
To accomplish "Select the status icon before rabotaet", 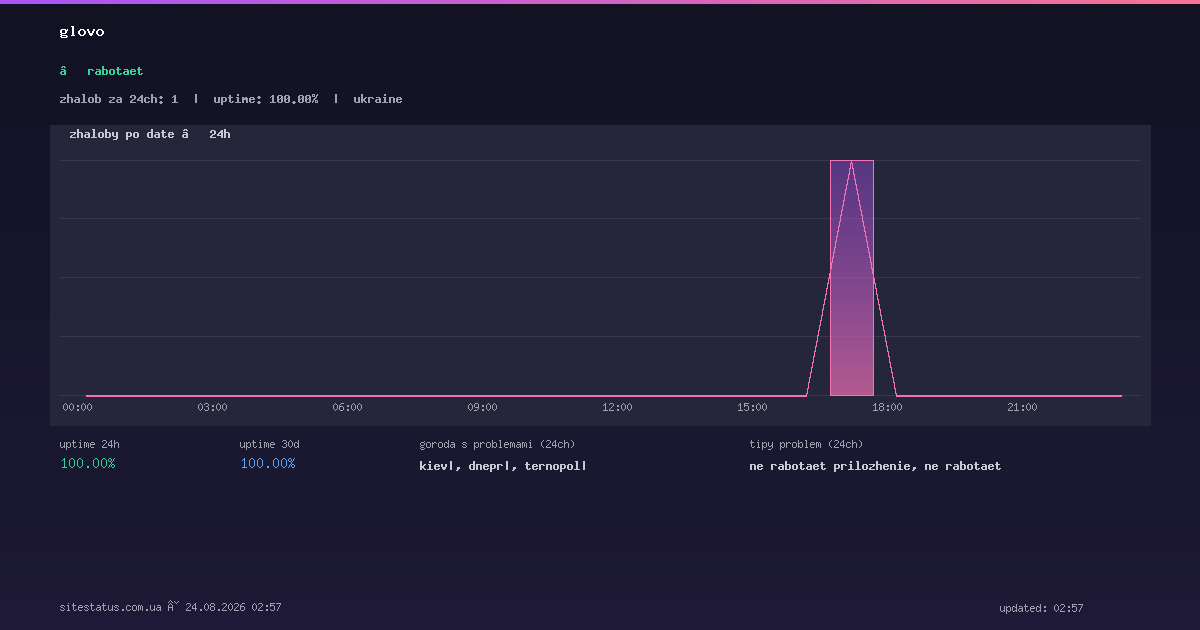I will [63, 71].
